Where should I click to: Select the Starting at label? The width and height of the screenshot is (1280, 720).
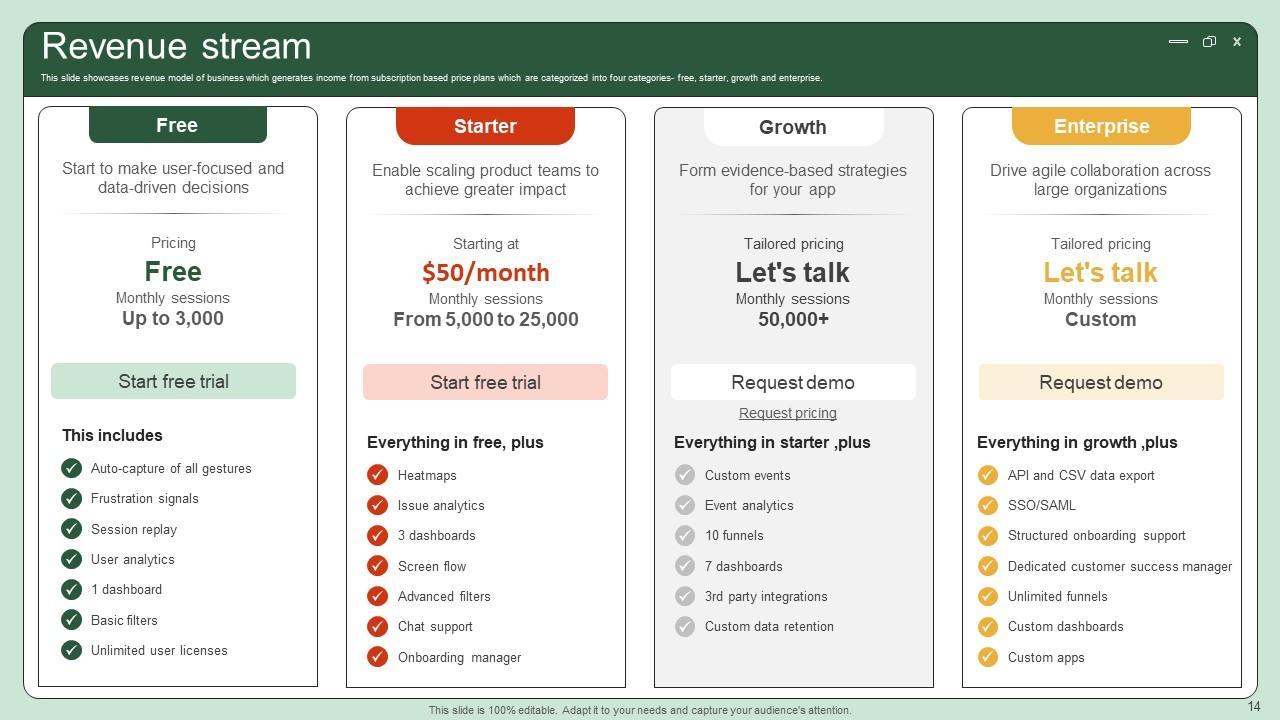[486, 244]
